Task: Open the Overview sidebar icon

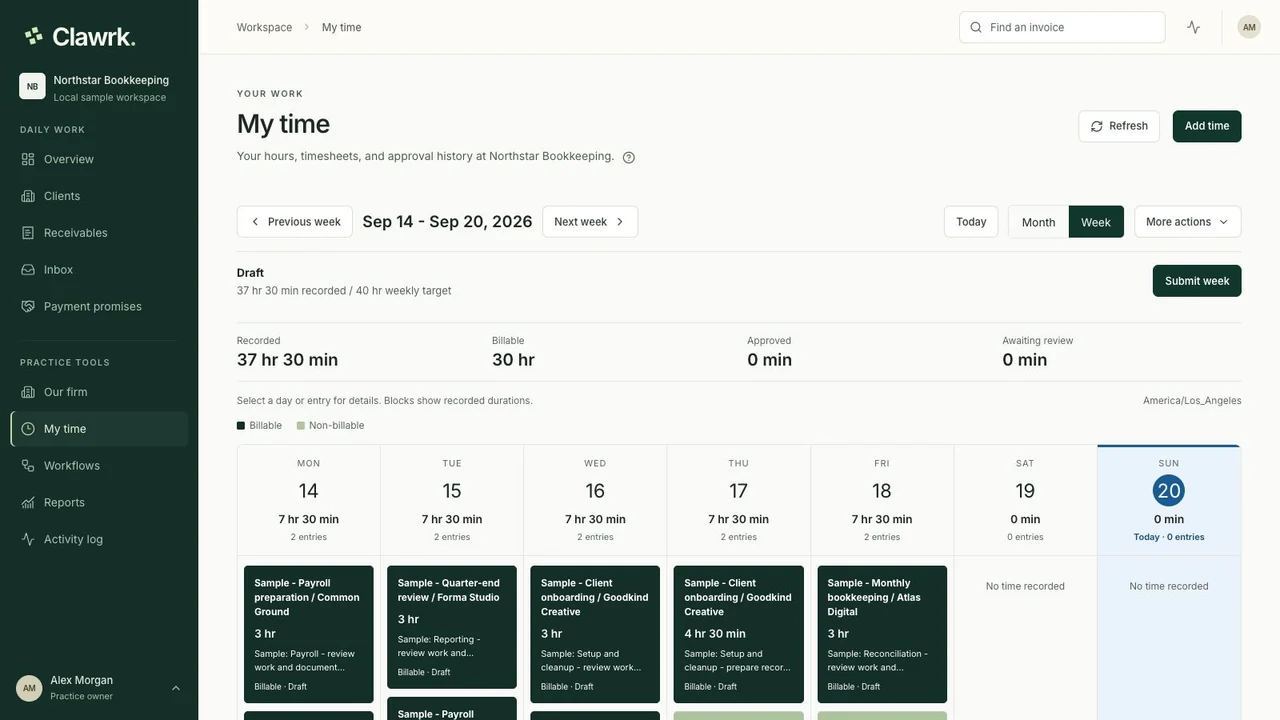Action: pyautogui.click(x=28, y=159)
